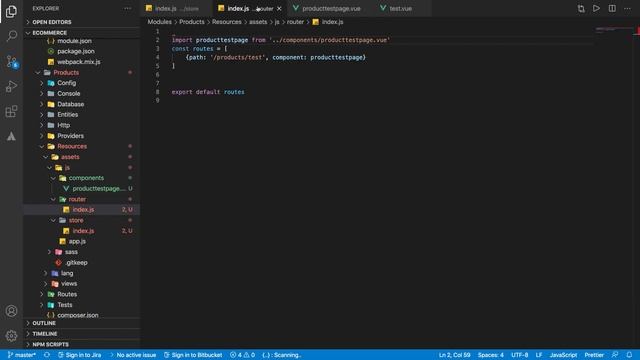The width and height of the screenshot is (640, 360).
Task: Switch to producttestpage.vue tab
Action: coord(331,9)
